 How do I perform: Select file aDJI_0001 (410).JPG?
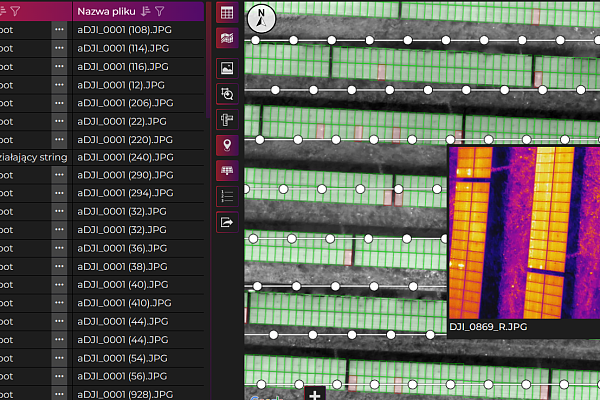pos(124,303)
